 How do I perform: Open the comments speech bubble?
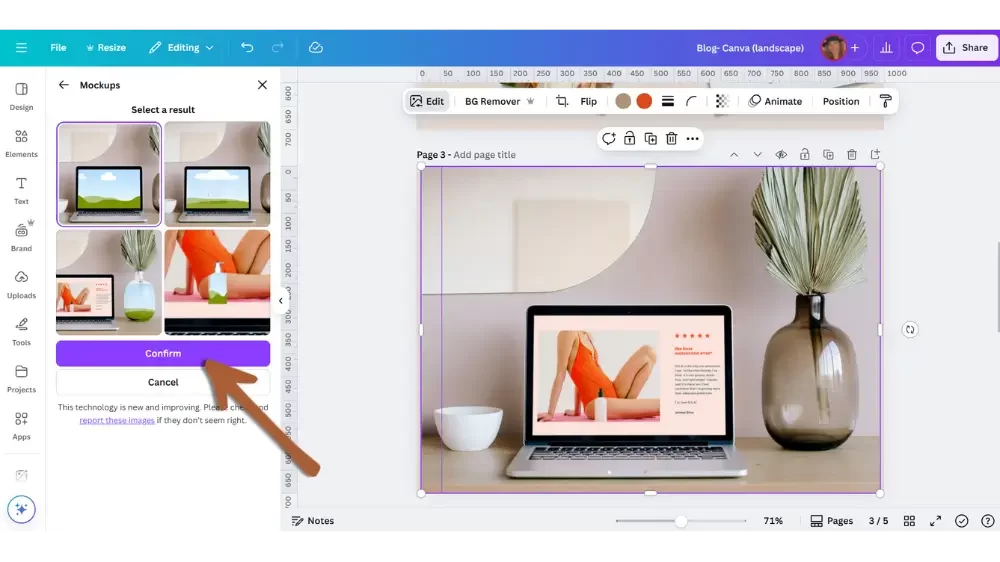tap(917, 48)
